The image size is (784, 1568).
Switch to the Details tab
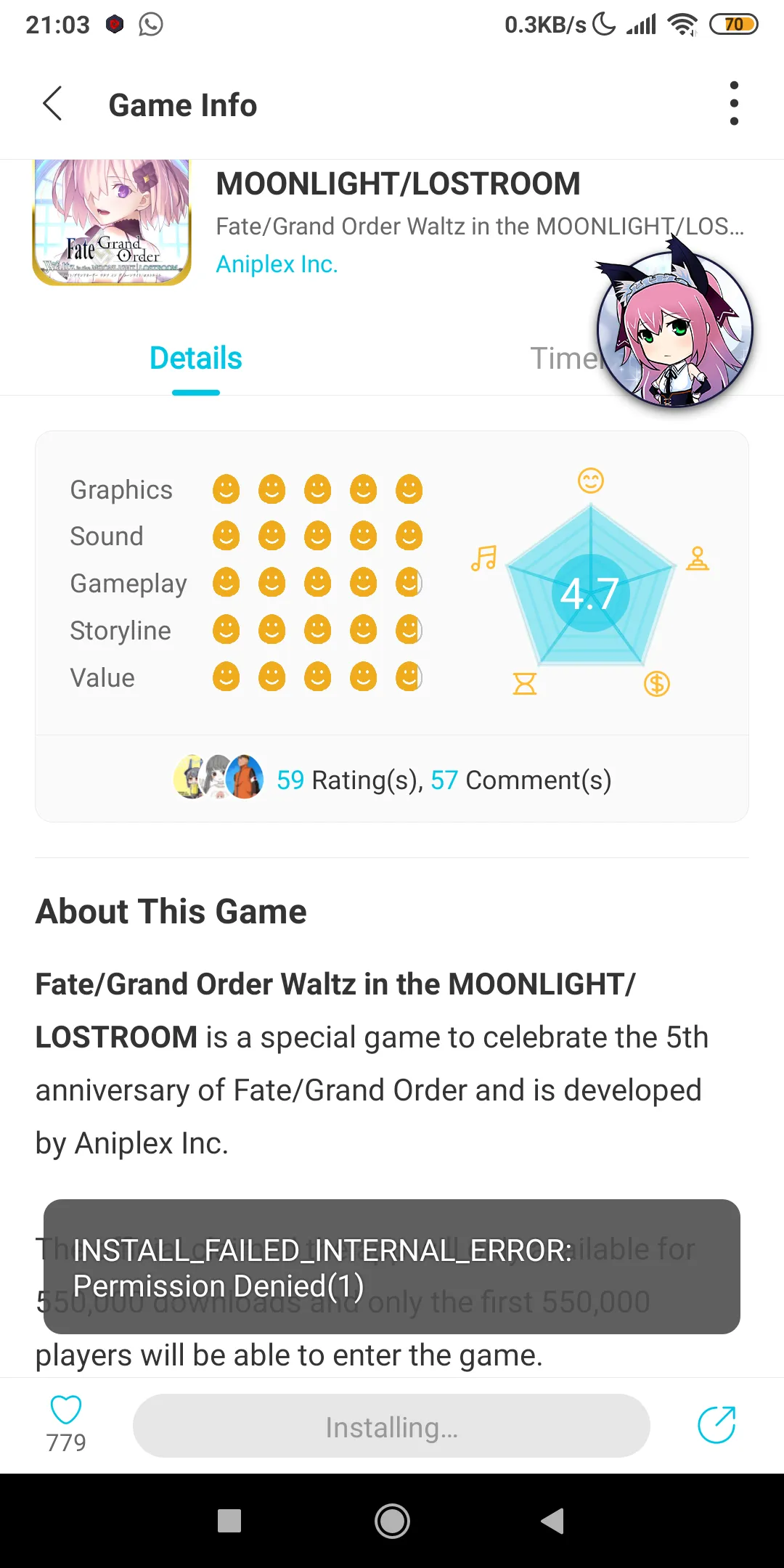[196, 359]
